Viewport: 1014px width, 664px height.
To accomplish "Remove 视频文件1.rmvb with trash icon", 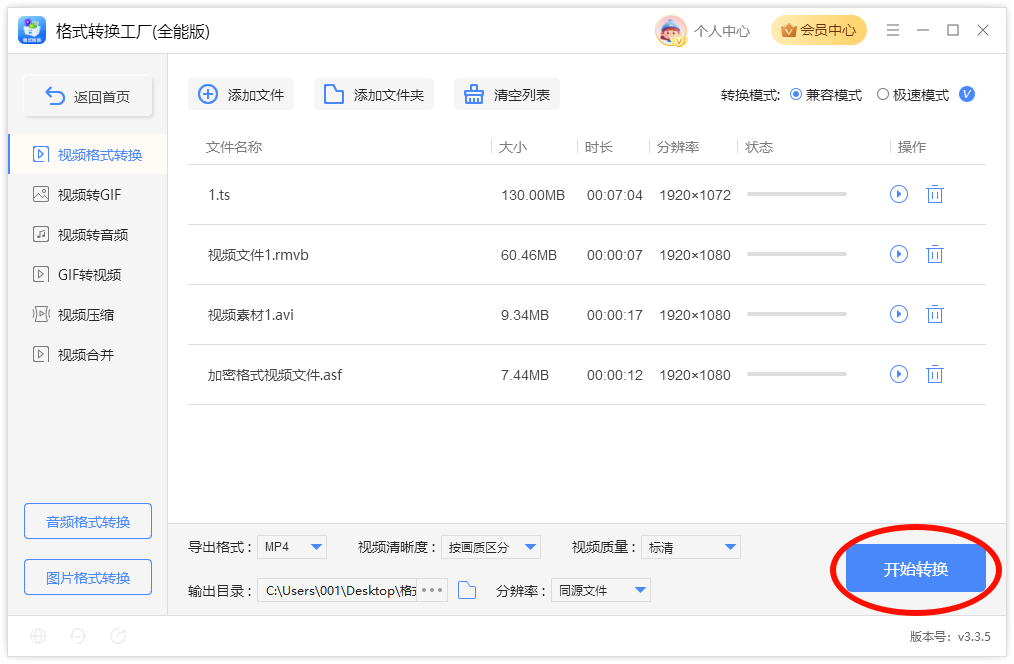I will tap(934, 254).
